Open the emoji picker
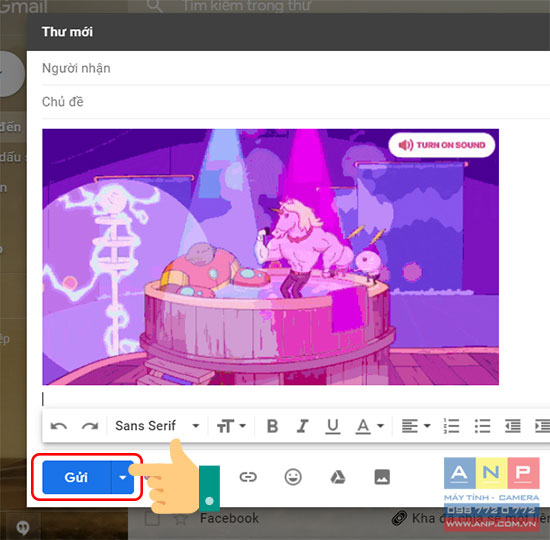550x540 pixels. pyautogui.click(x=293, y=477)
